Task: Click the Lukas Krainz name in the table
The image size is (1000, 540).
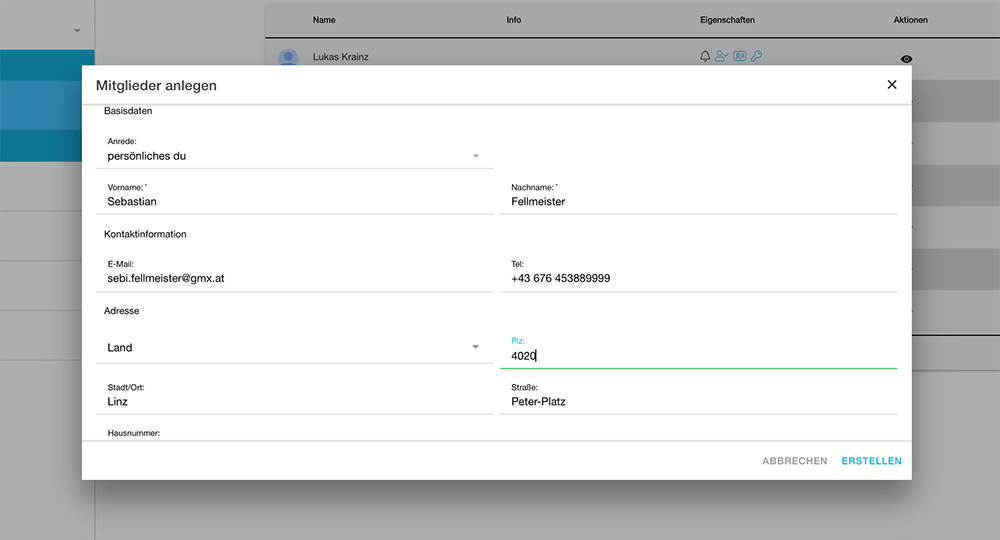Action: pos(341,57)
